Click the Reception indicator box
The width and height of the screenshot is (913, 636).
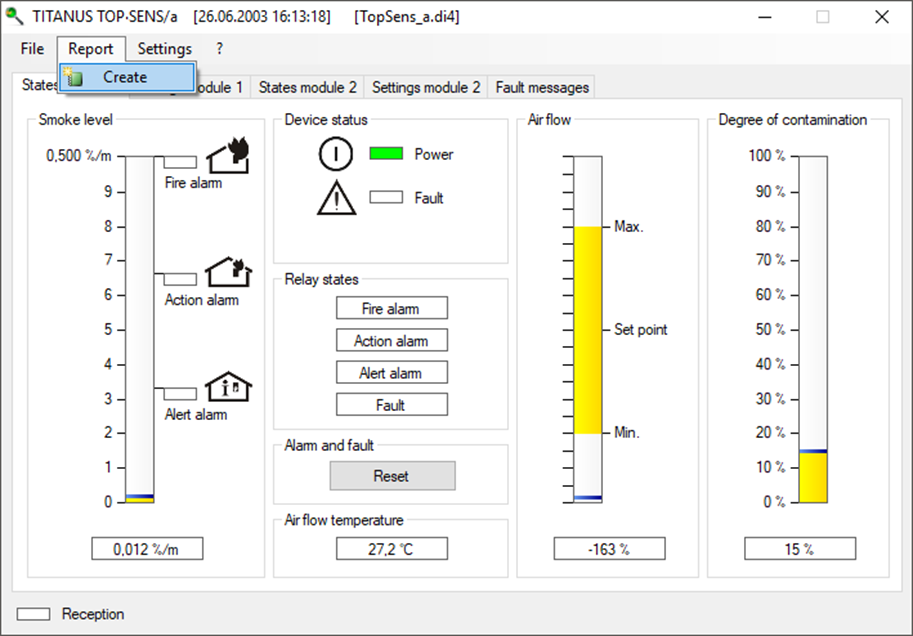coord(33,614)
